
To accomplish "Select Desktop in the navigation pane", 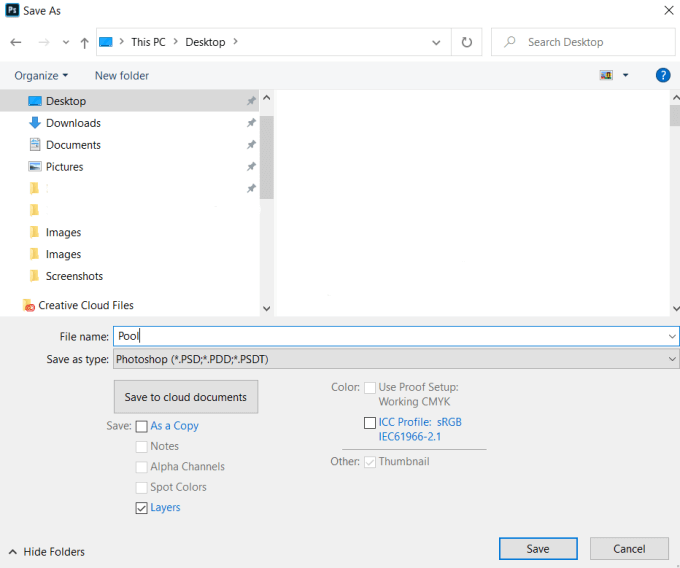I will (x=130, y=101).
